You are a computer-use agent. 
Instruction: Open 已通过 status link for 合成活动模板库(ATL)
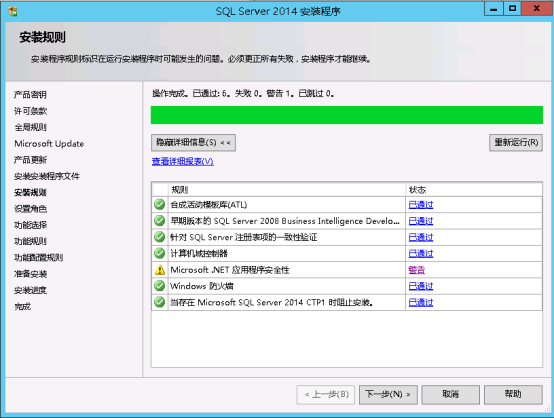(x=421, y=205)
